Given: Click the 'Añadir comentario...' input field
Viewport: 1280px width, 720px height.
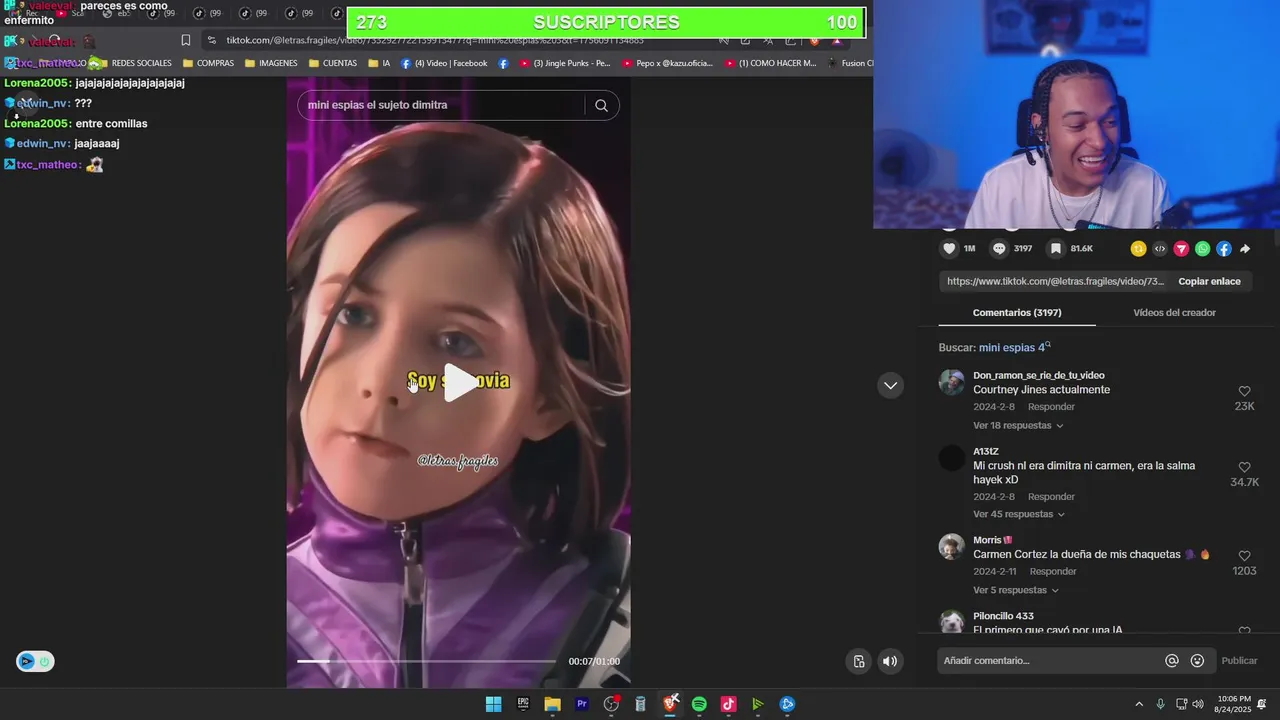Looking at the screenshot, I should 1048,660.
